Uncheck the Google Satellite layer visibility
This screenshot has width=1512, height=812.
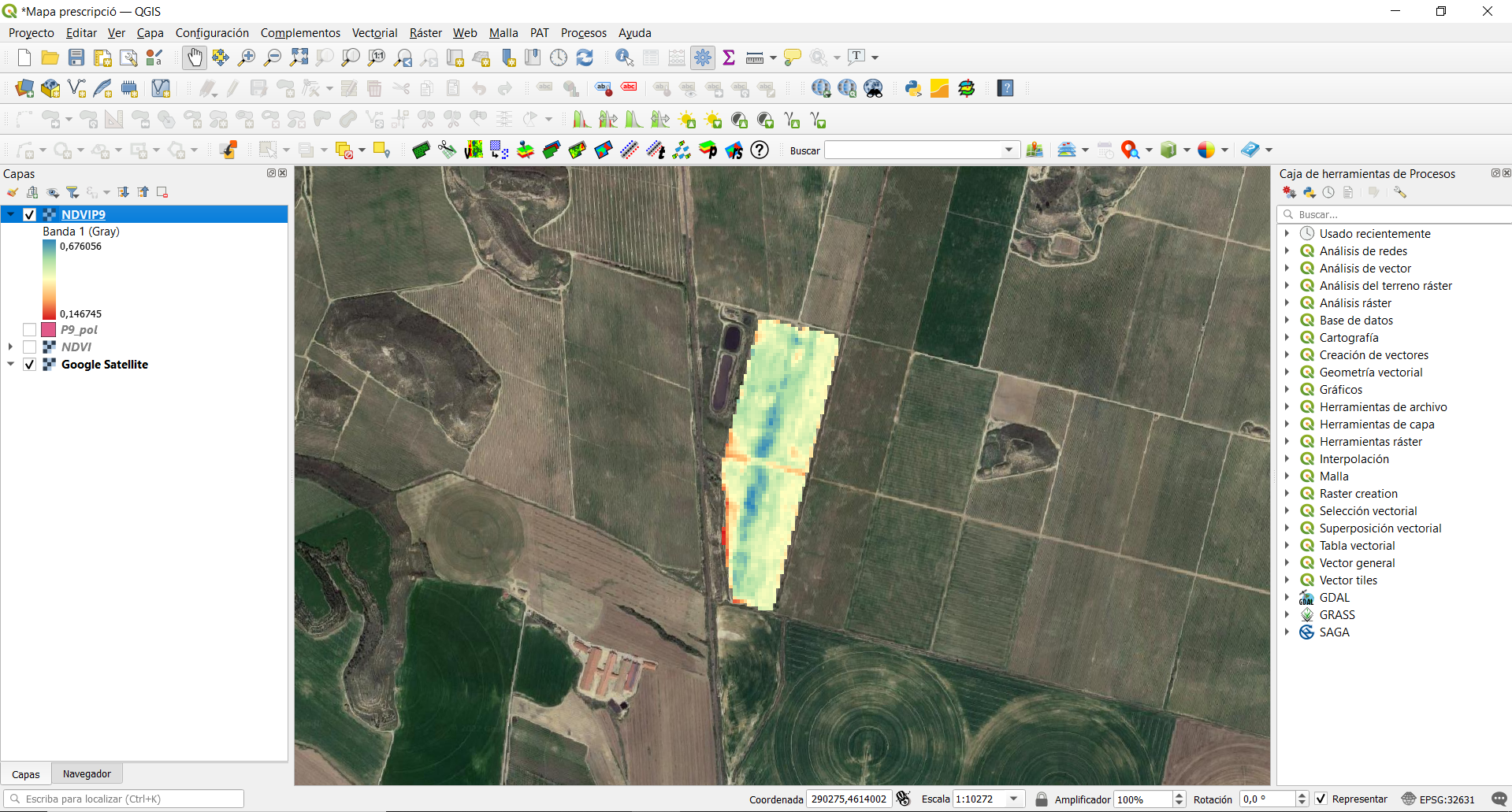(30, 365)
